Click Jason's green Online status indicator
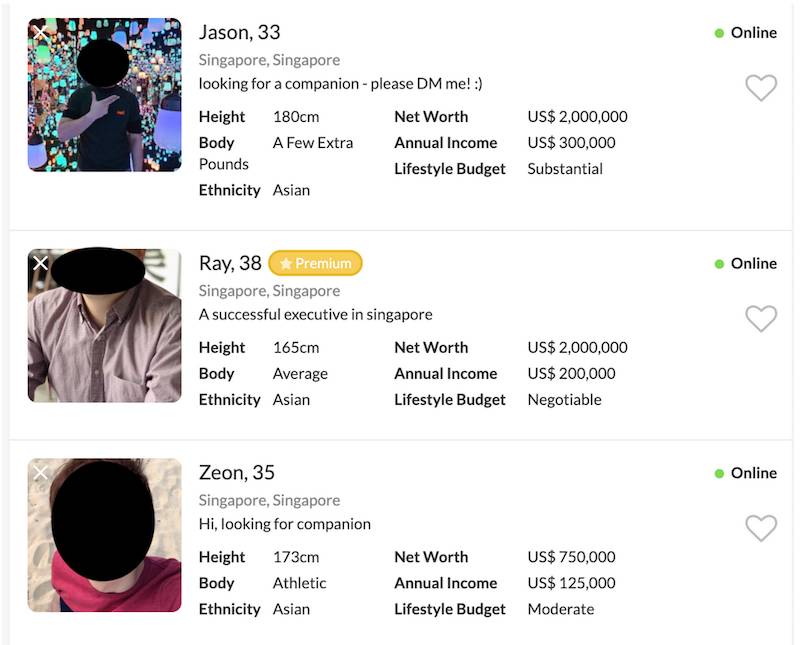 click(x=719, y=33)
